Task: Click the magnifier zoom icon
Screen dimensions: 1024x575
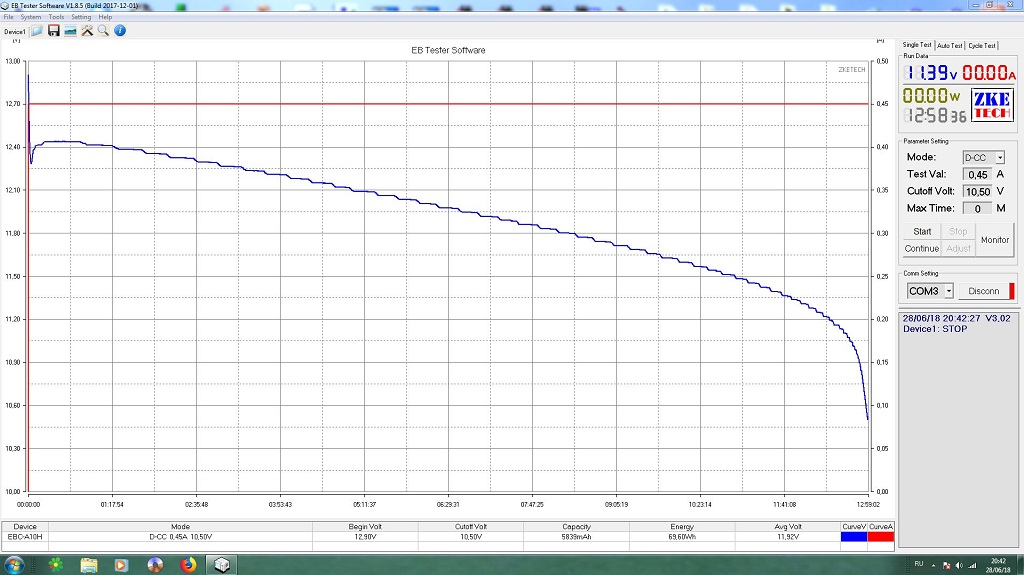Action: 103,31
